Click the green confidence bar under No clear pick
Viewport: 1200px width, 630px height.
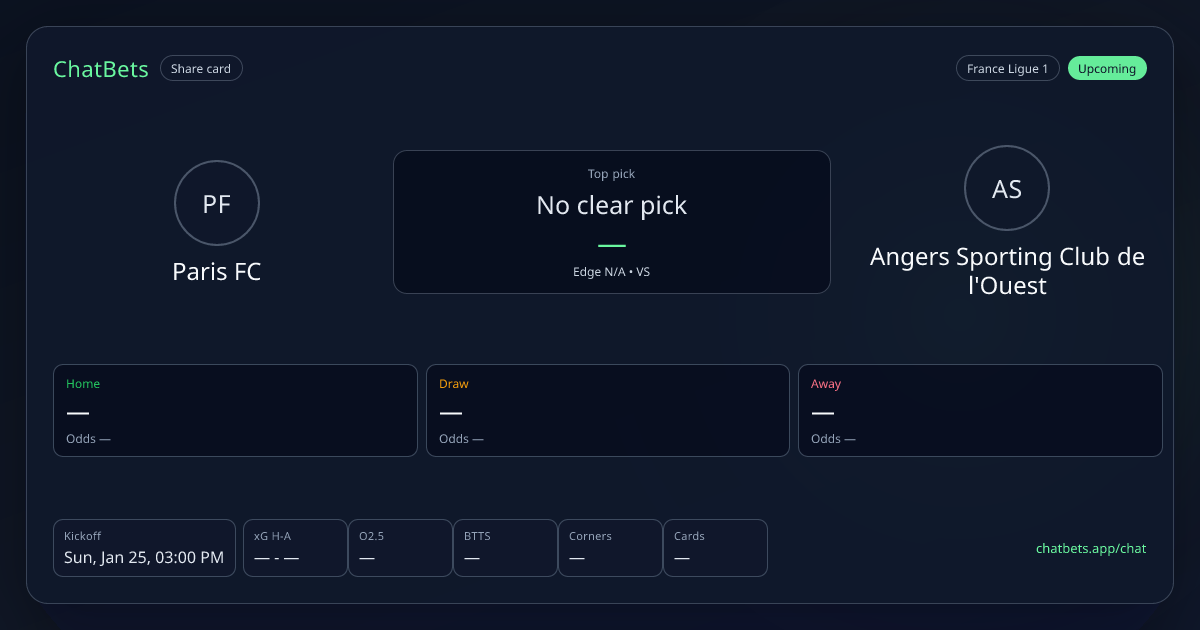[612, 245]
